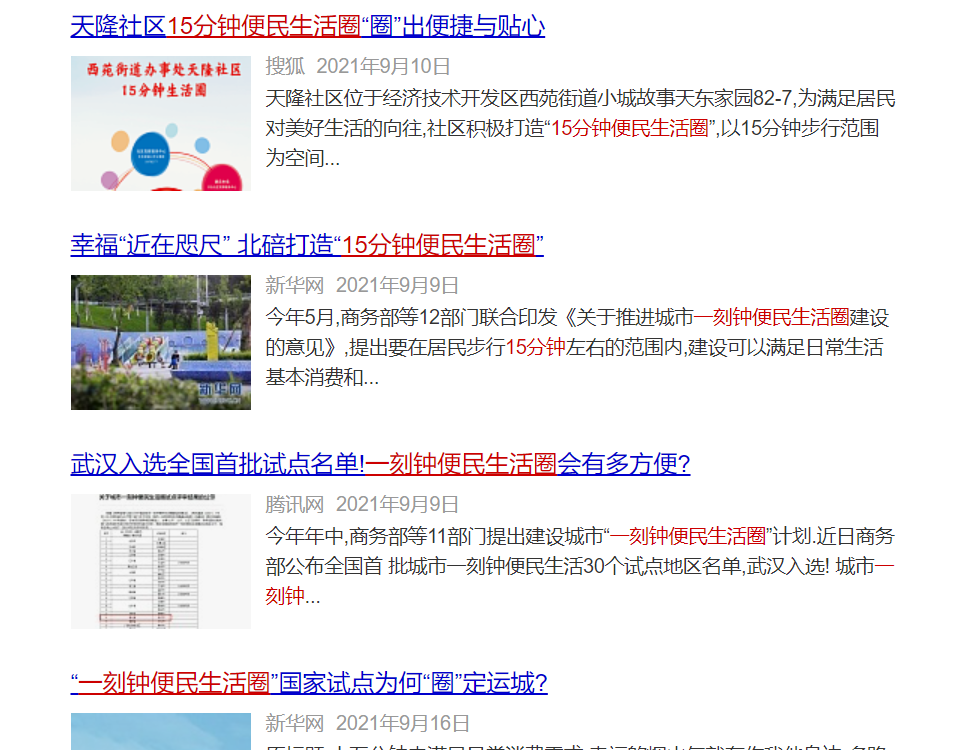956x750 pixels.
Task: Open the 国家试点为何"圈"定运城 headline link
Action: pyautogui.click(x=309, y=683)
